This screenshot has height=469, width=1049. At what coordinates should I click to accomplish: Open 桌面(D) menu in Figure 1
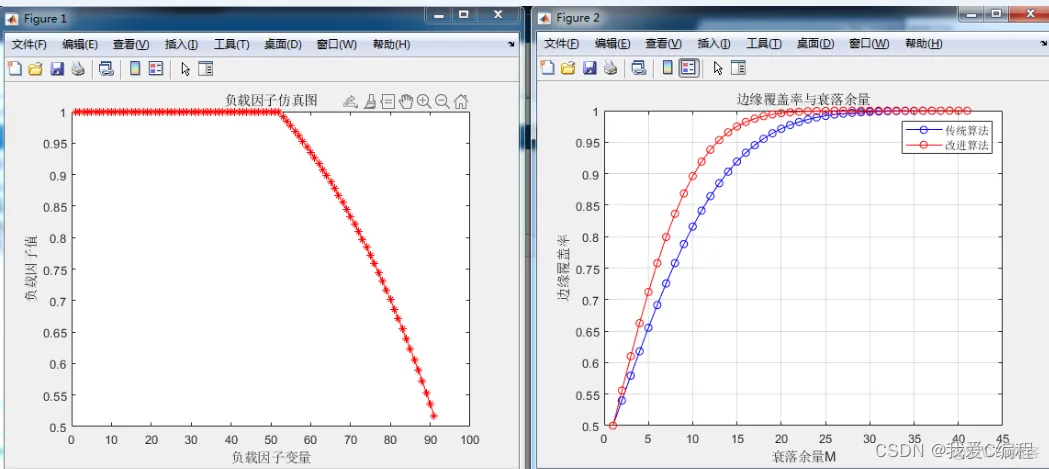click(283, 45)
